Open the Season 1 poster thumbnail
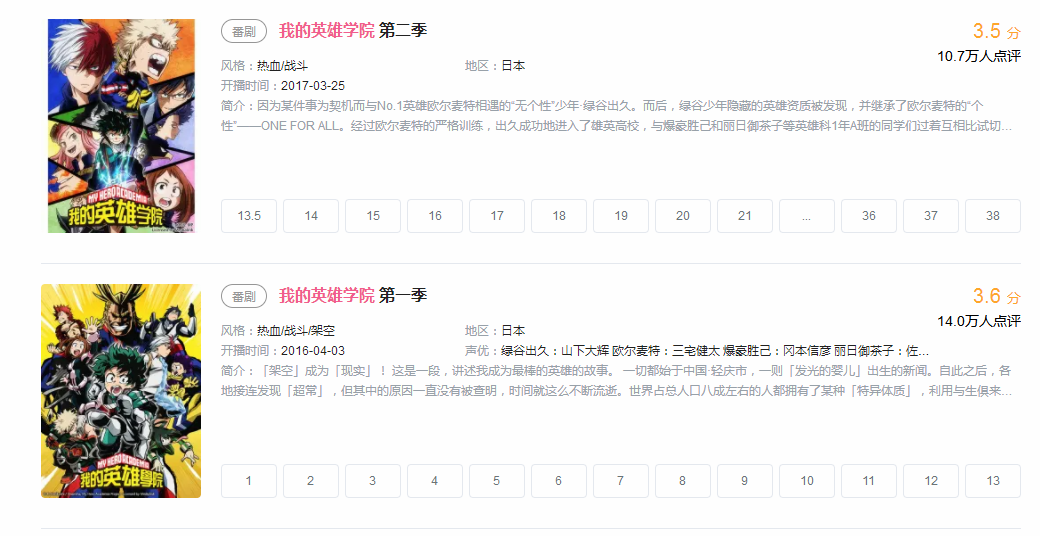Screen dimensions: 1040x536 point(121,391)
